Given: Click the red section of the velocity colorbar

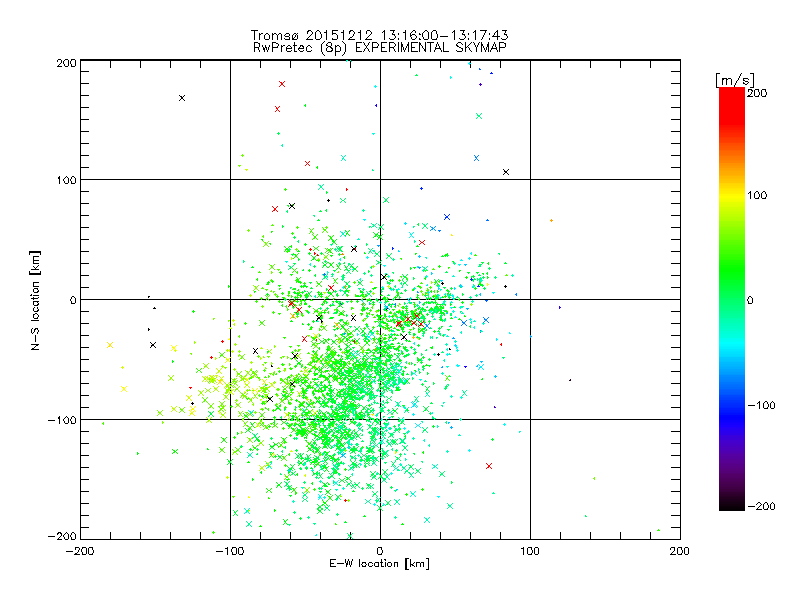Looking at the screenshot, I should pyautogui.click(x=732, y=107).
